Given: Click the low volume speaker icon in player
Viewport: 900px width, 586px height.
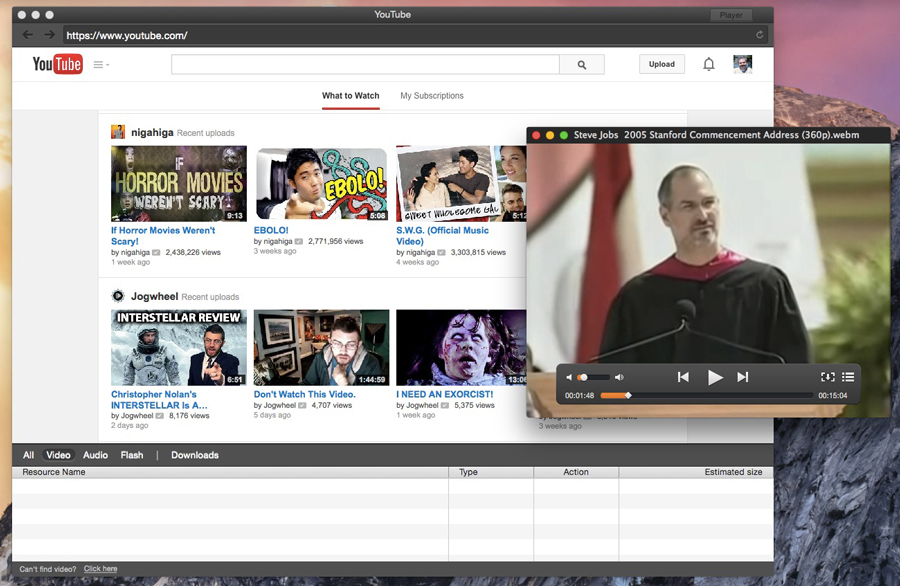Looking at the screenshot, I should point(569,377).
